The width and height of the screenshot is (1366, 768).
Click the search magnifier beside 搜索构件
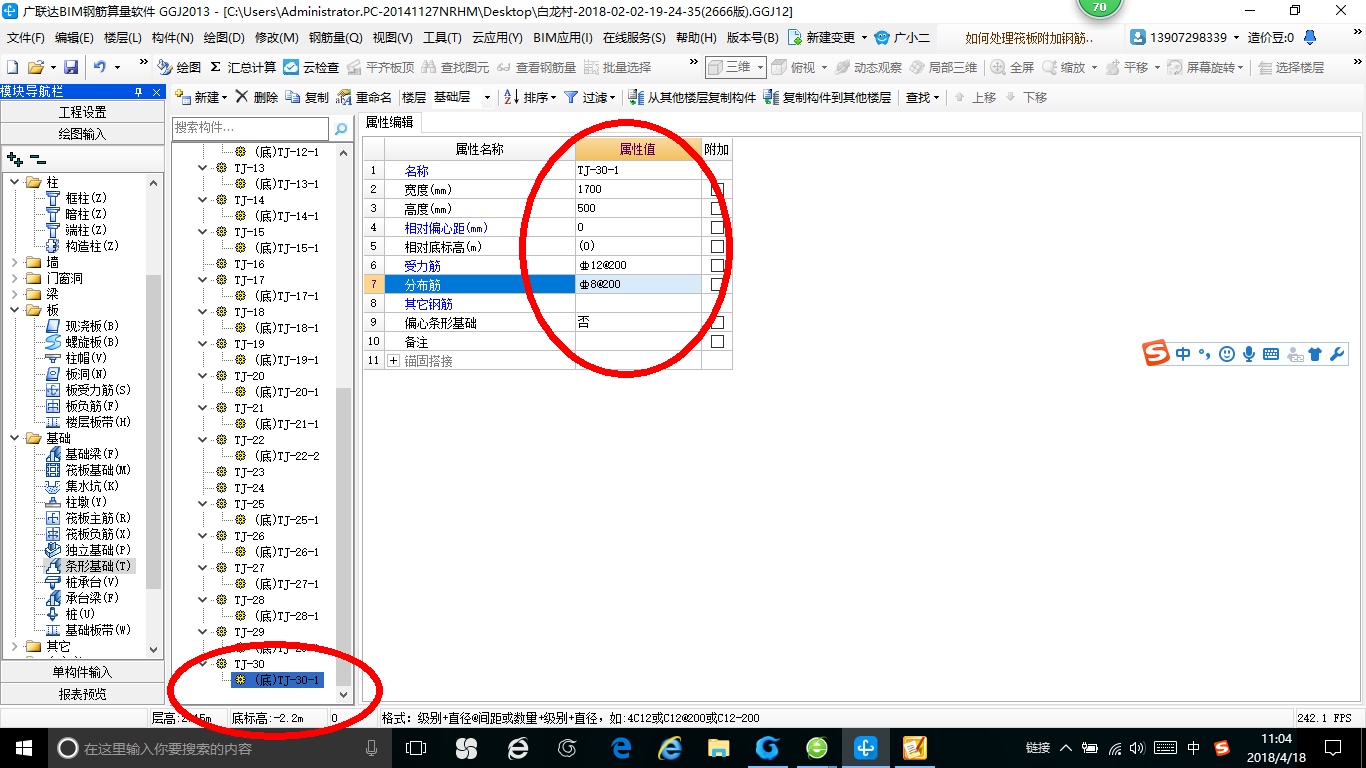[341, 128]
